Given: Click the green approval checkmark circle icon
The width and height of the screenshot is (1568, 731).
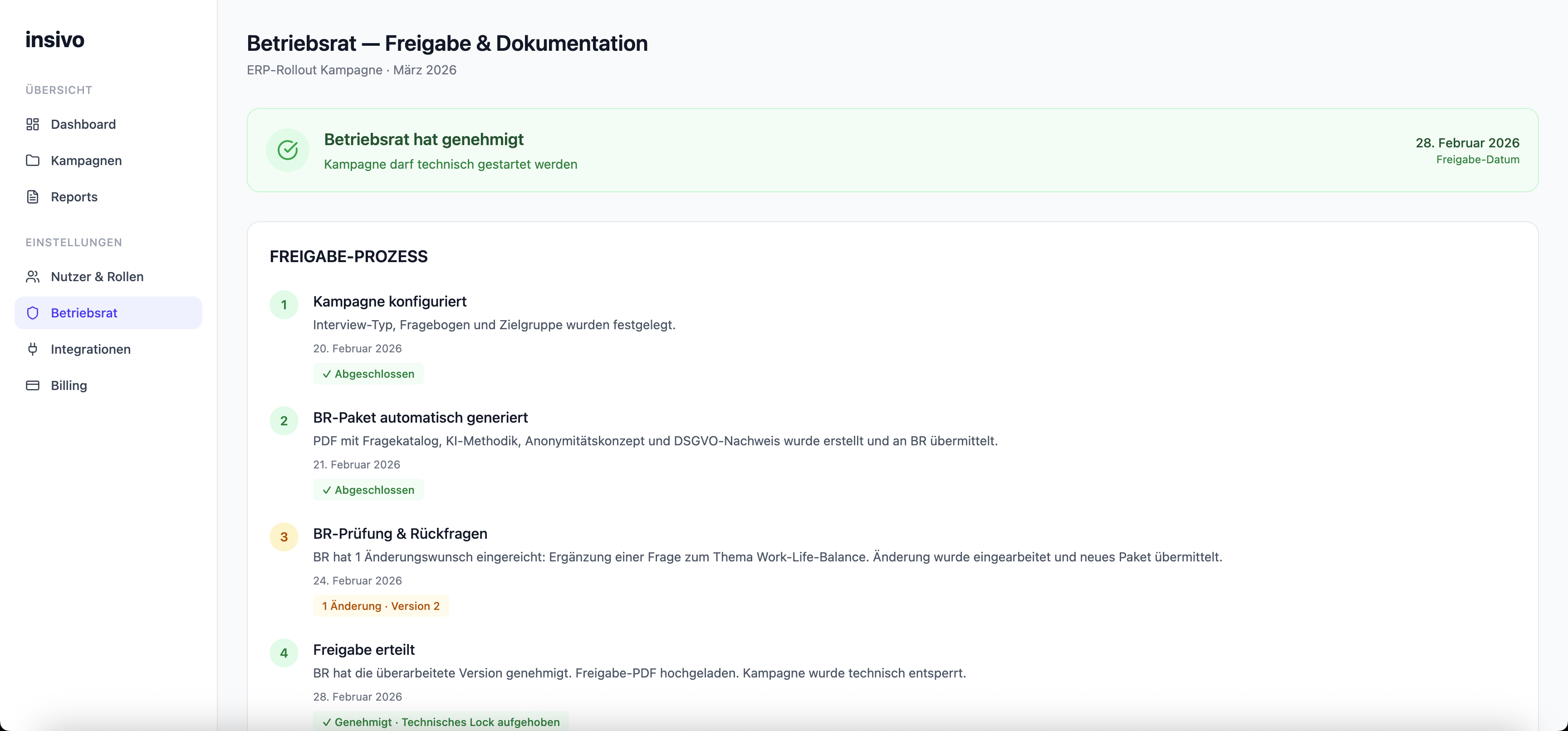Looking at the screenshot, I should pyautogui.click(x=287, y=150).
